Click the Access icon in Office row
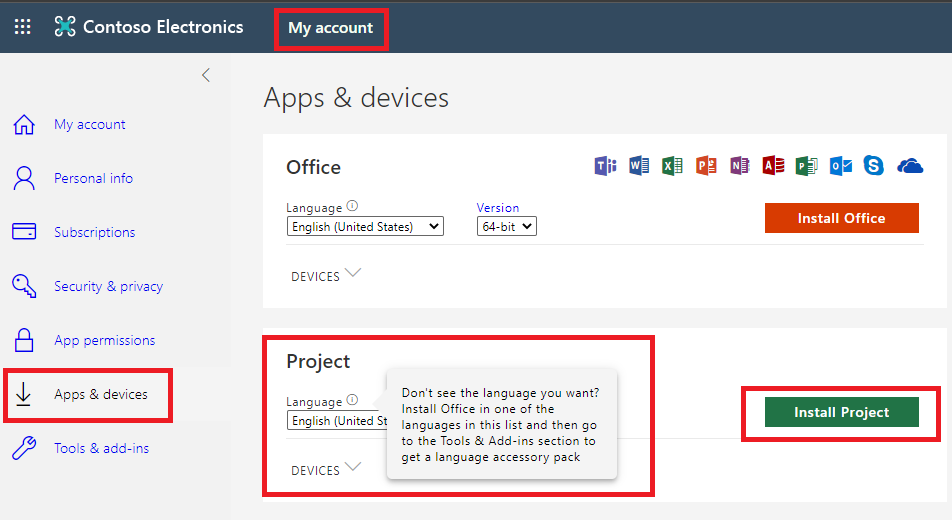The width and height of the screenshot is (952, 520). click(x=774, y=166)
